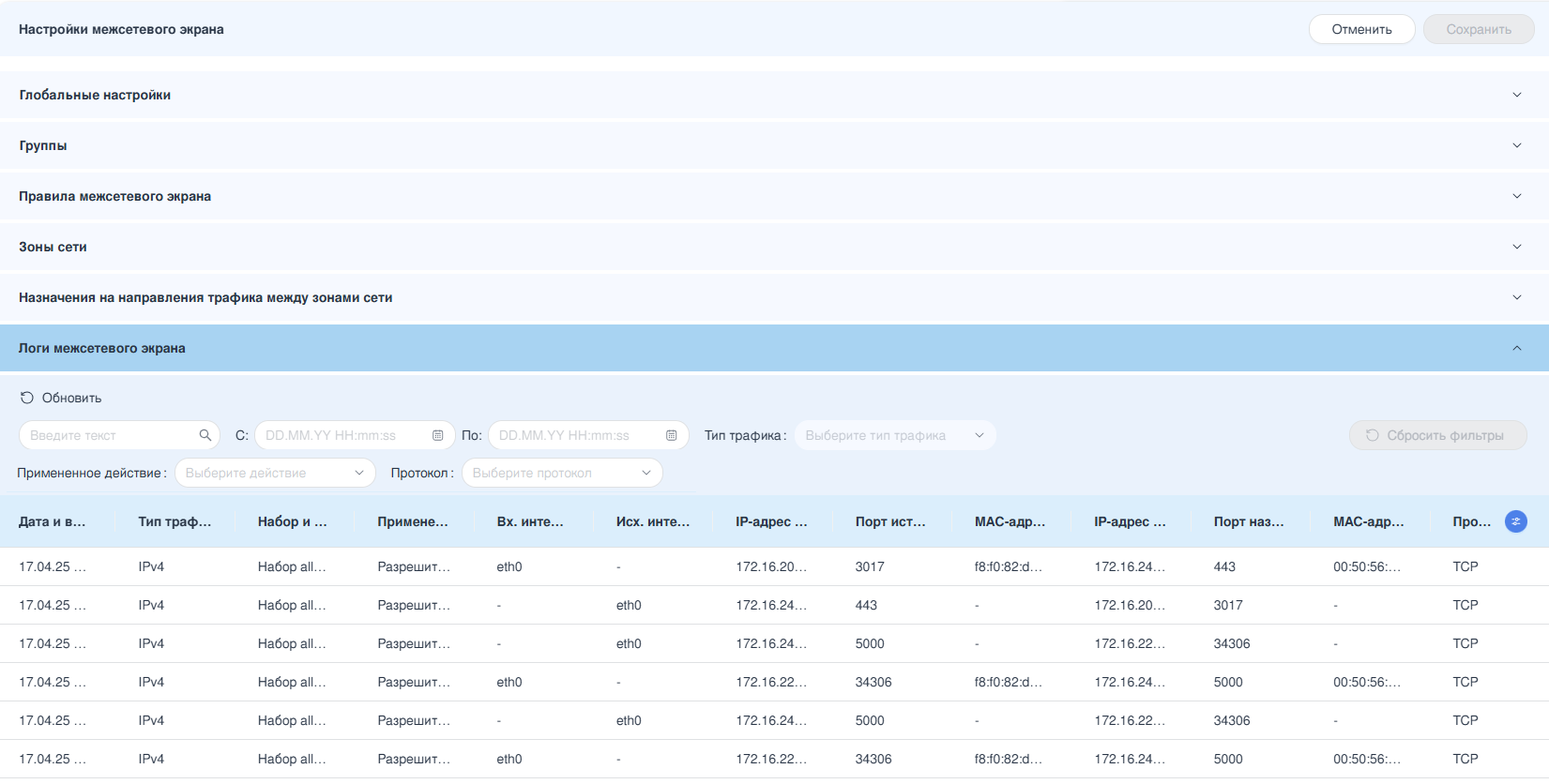1549x784 pixels.
Task: Expand Назначения на направления трафика section
Action: point(1516,297)
